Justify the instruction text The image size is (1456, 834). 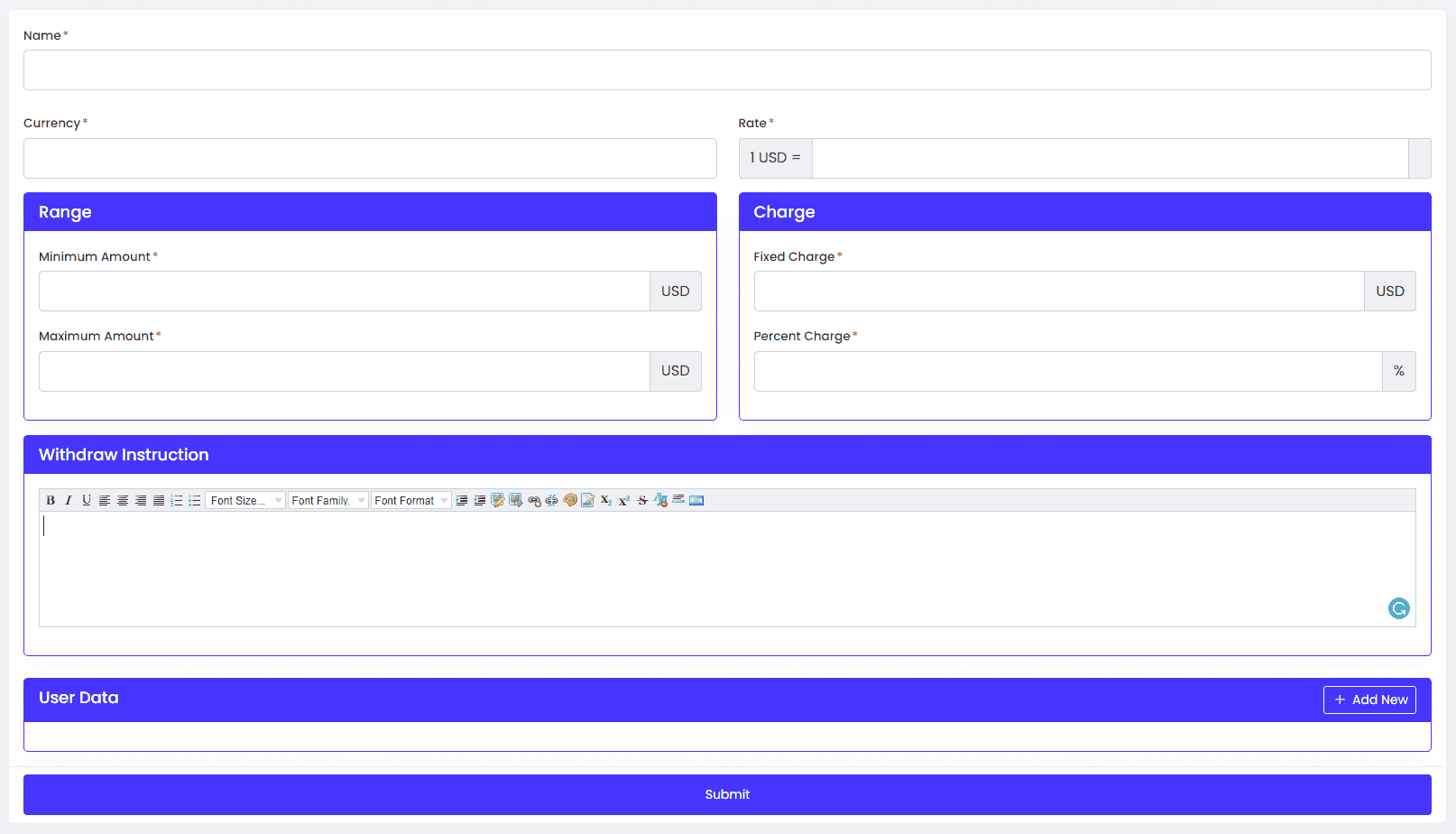(159, 500)
